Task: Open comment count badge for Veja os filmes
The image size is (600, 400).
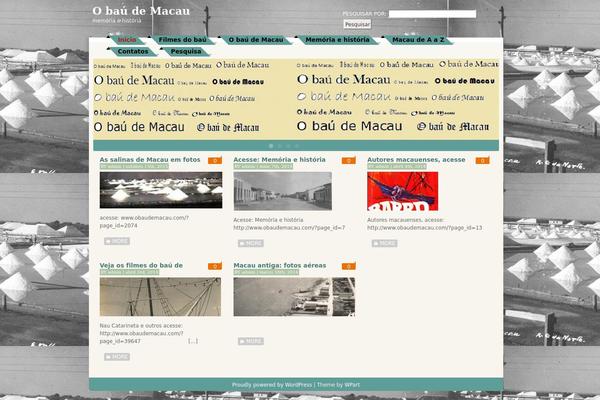Action: (x=215, y=266)
